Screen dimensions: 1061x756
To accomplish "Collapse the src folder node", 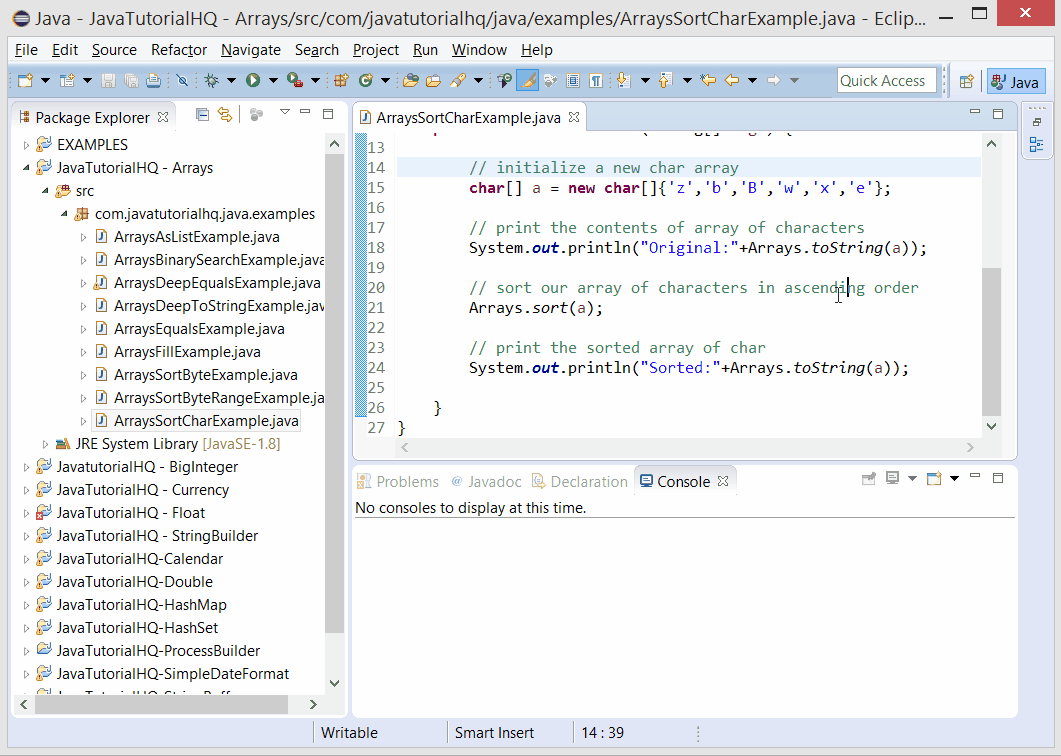I will click(x=45, y=191).
